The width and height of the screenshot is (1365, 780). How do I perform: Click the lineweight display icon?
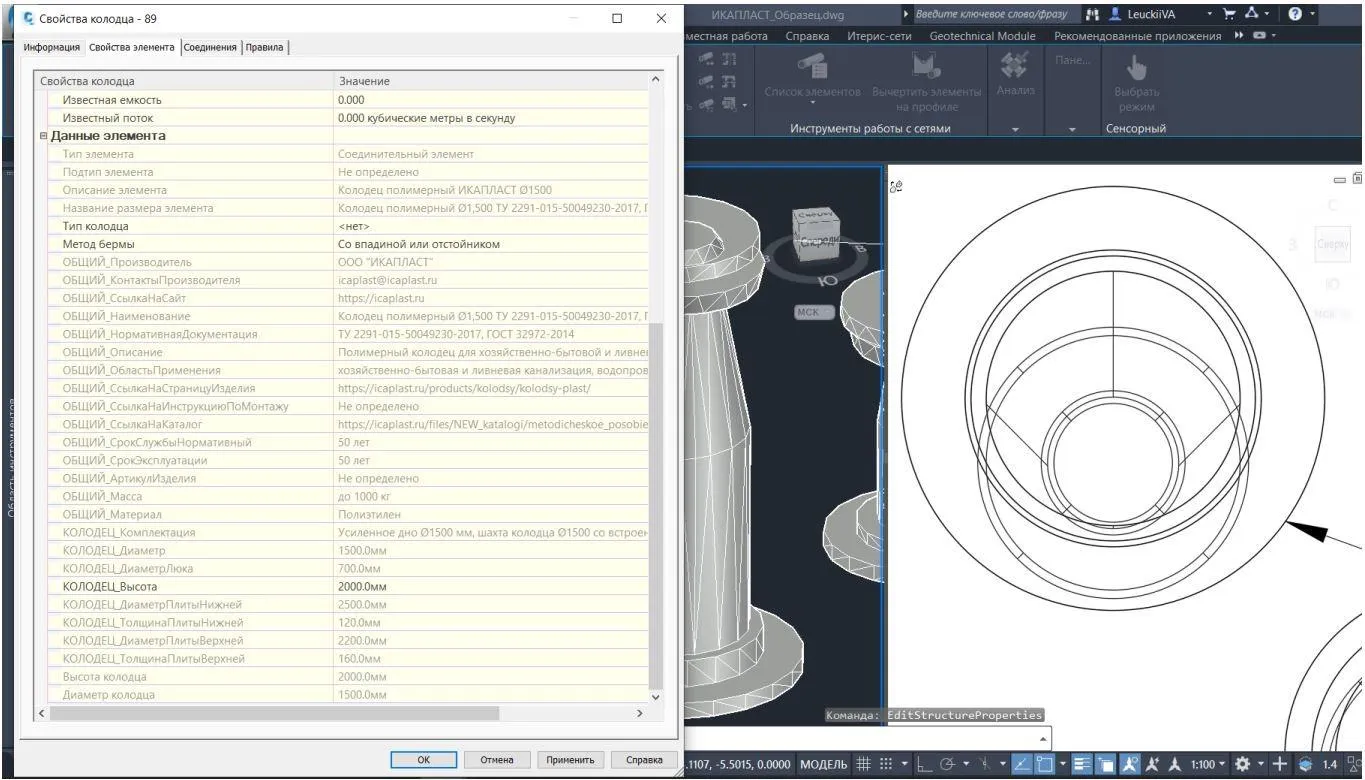click(x=1081, y=764)
